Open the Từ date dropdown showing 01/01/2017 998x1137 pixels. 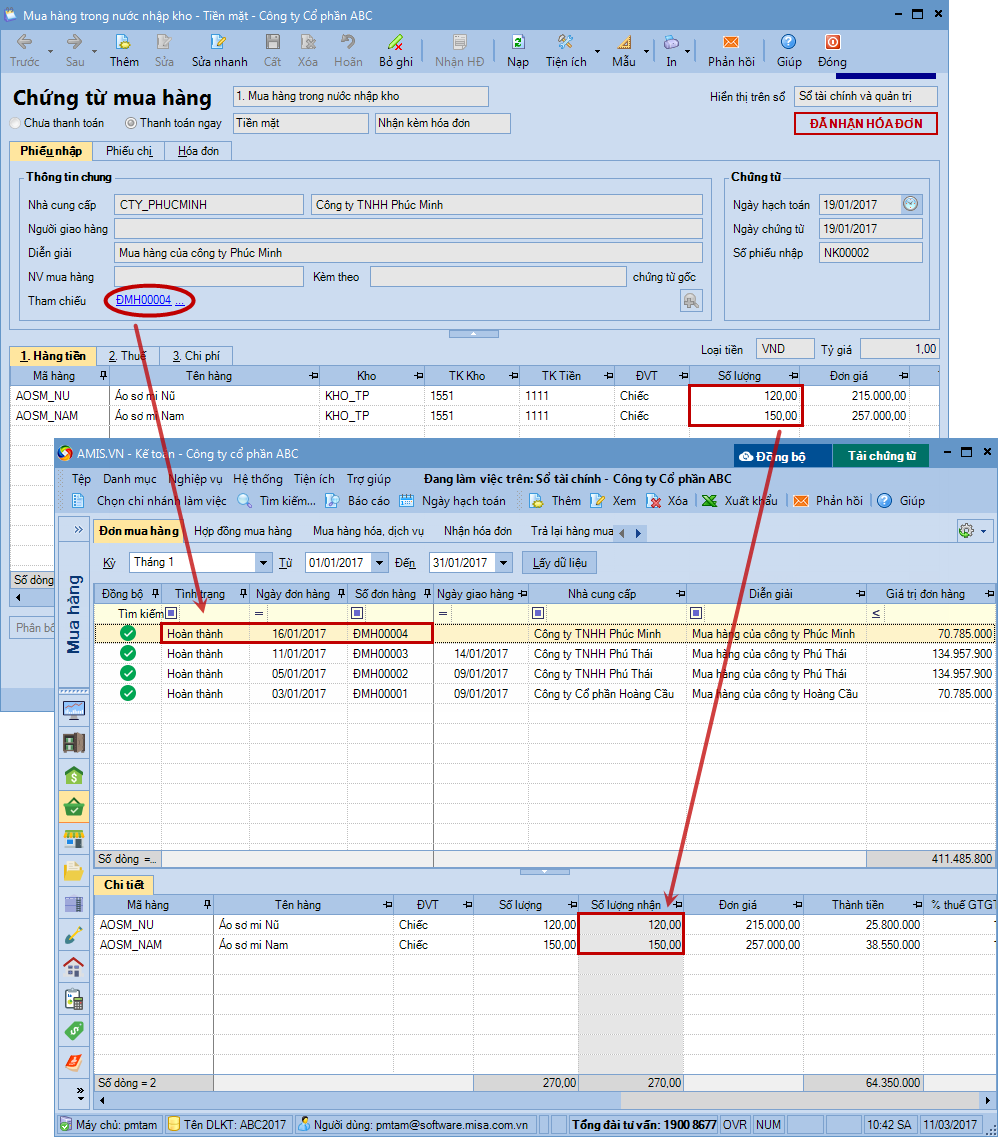[x=379, y=563]
